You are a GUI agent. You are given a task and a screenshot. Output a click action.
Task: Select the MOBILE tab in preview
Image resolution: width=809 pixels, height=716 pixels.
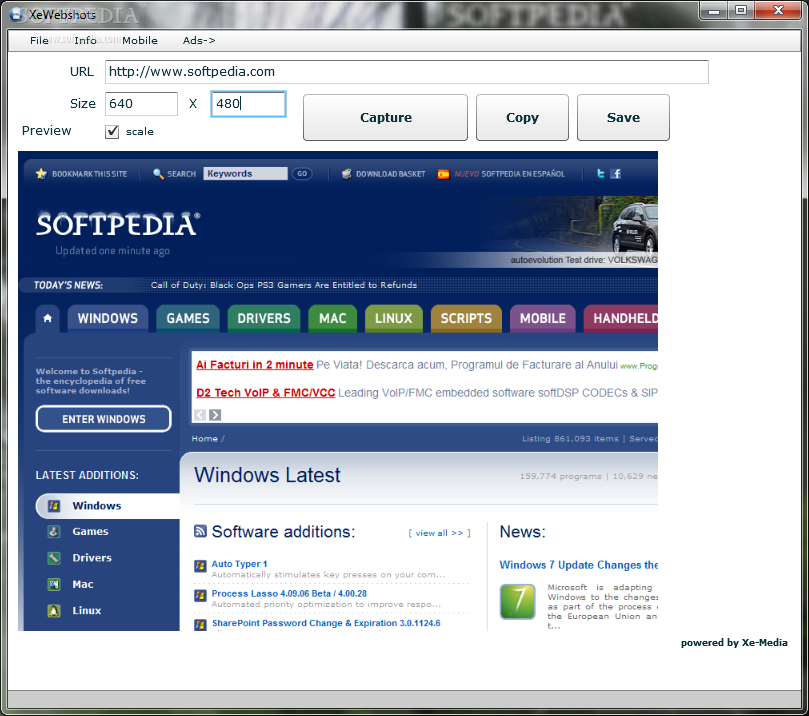coord(543,318)
